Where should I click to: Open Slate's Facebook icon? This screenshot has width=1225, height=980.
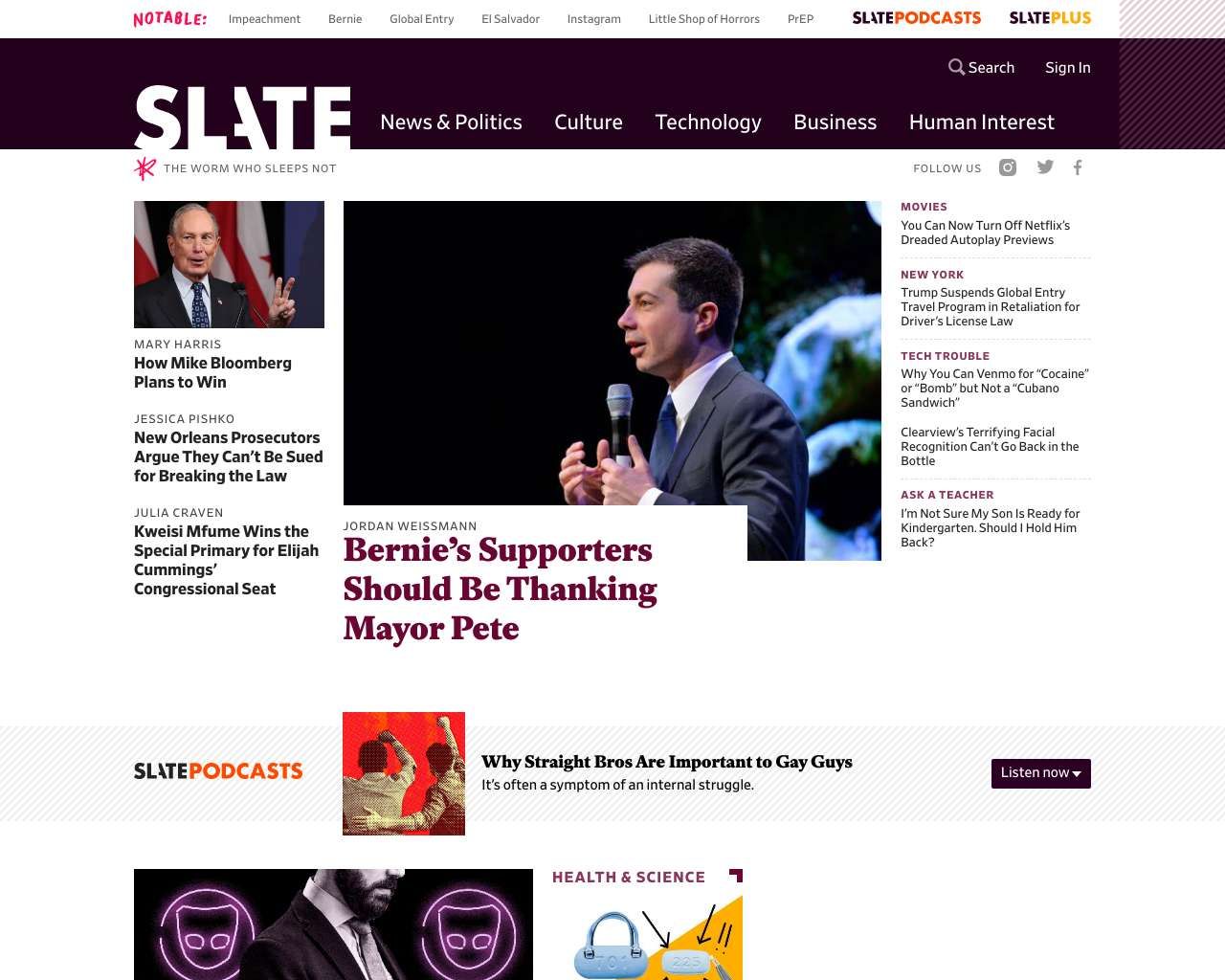coord(1078,167)
